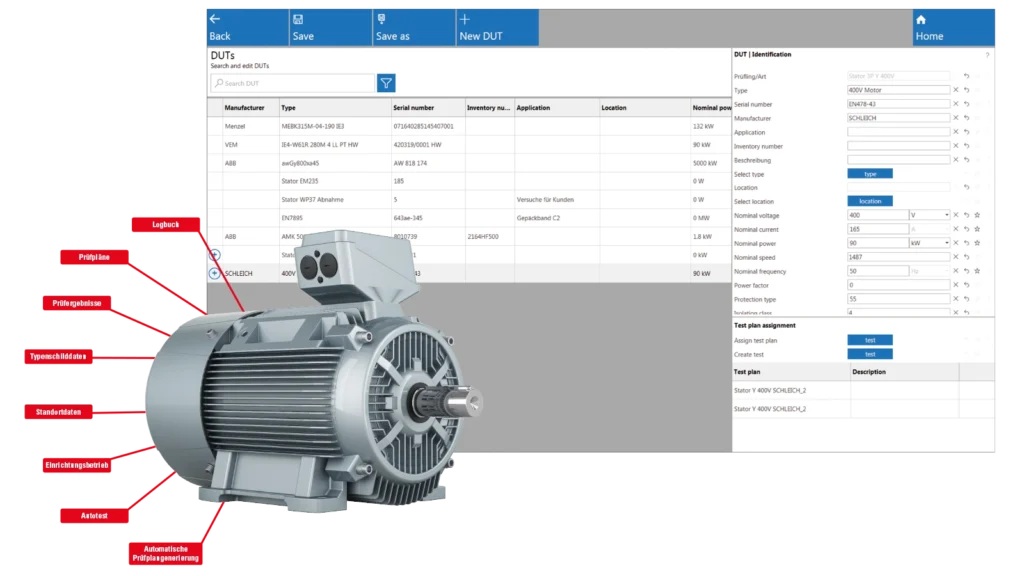Open the Nominal frequency unit dropdown Hz
Screen dimensions: 1024x576
(x=929, y=270)
